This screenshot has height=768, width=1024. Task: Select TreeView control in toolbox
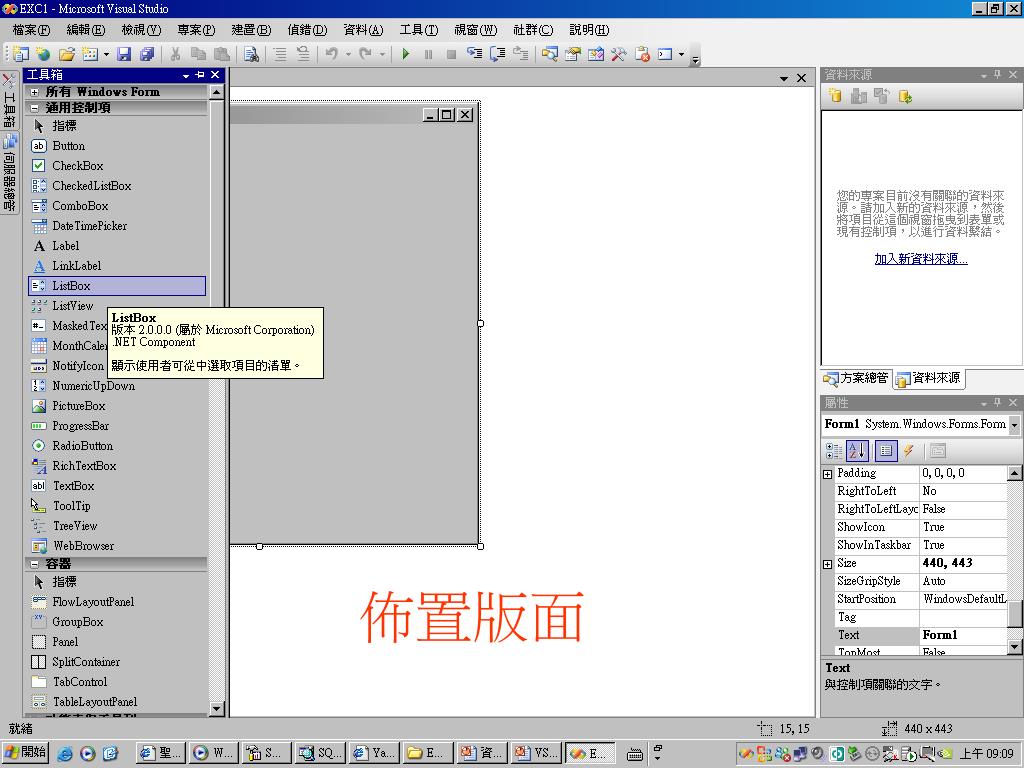point(118,526)
